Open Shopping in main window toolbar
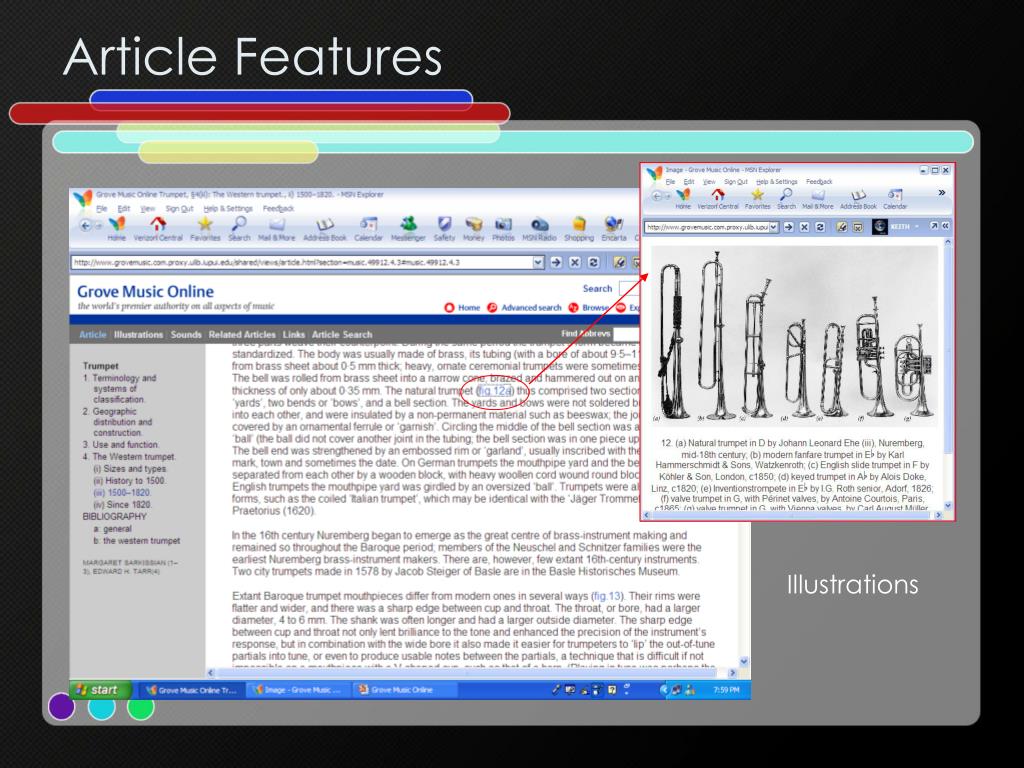 point(579,229)
